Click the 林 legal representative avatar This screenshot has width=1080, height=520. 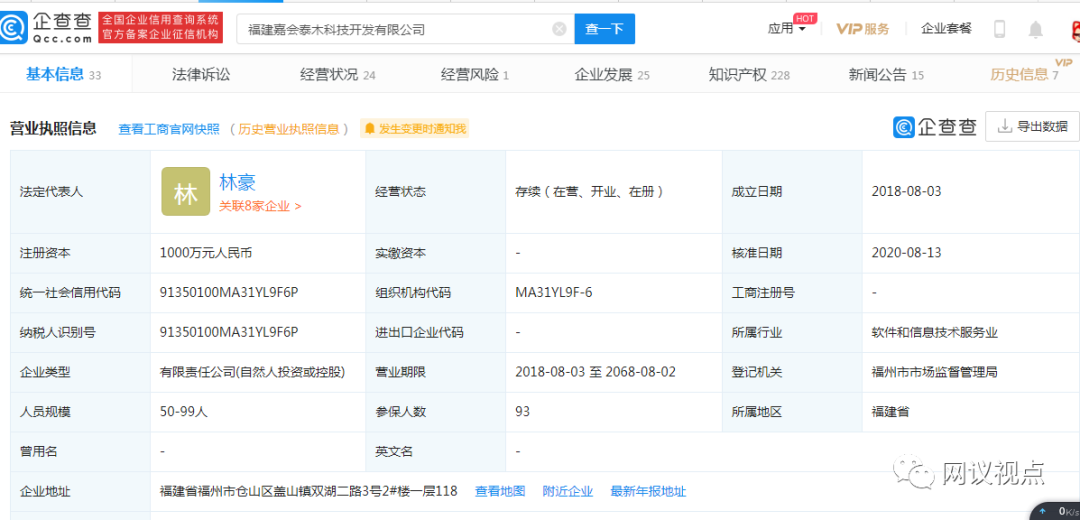186,192
